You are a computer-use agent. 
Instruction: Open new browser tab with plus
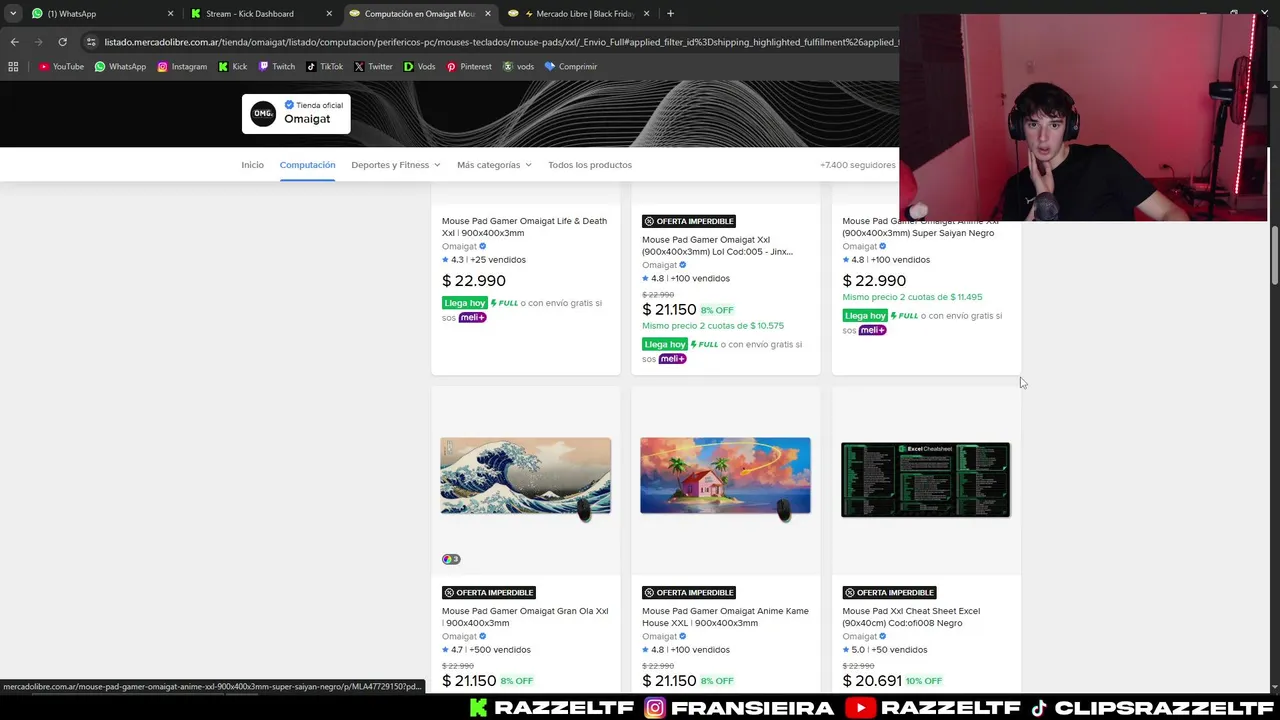(670, 14)
